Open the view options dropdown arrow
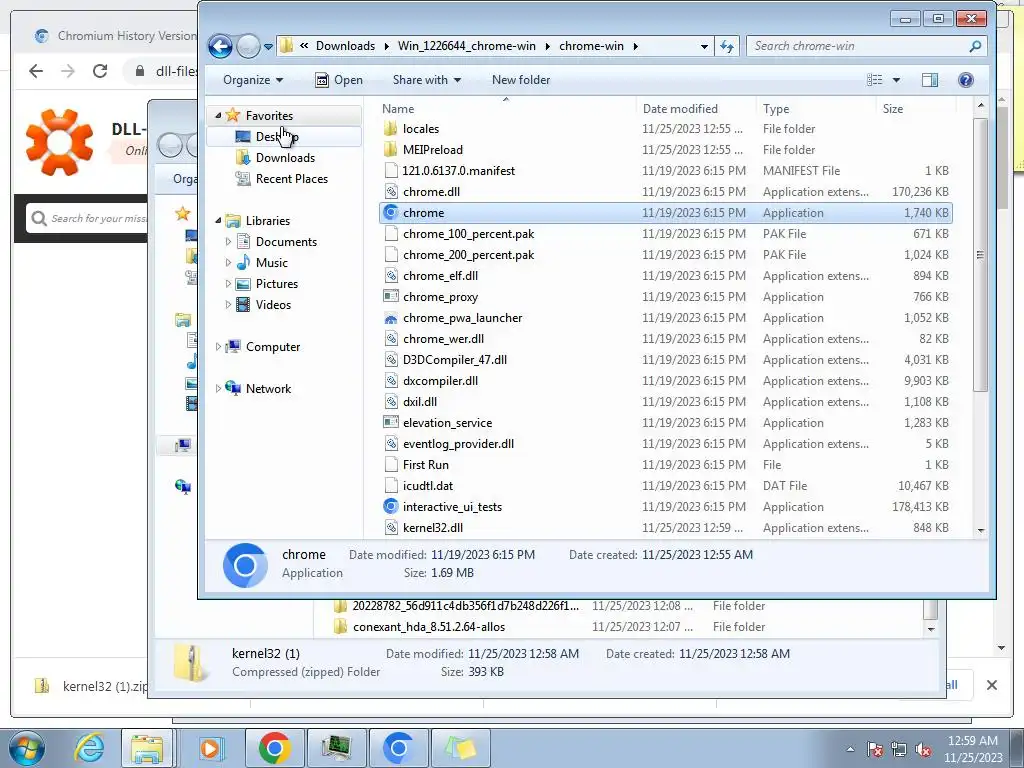 (x=896, y=80)
